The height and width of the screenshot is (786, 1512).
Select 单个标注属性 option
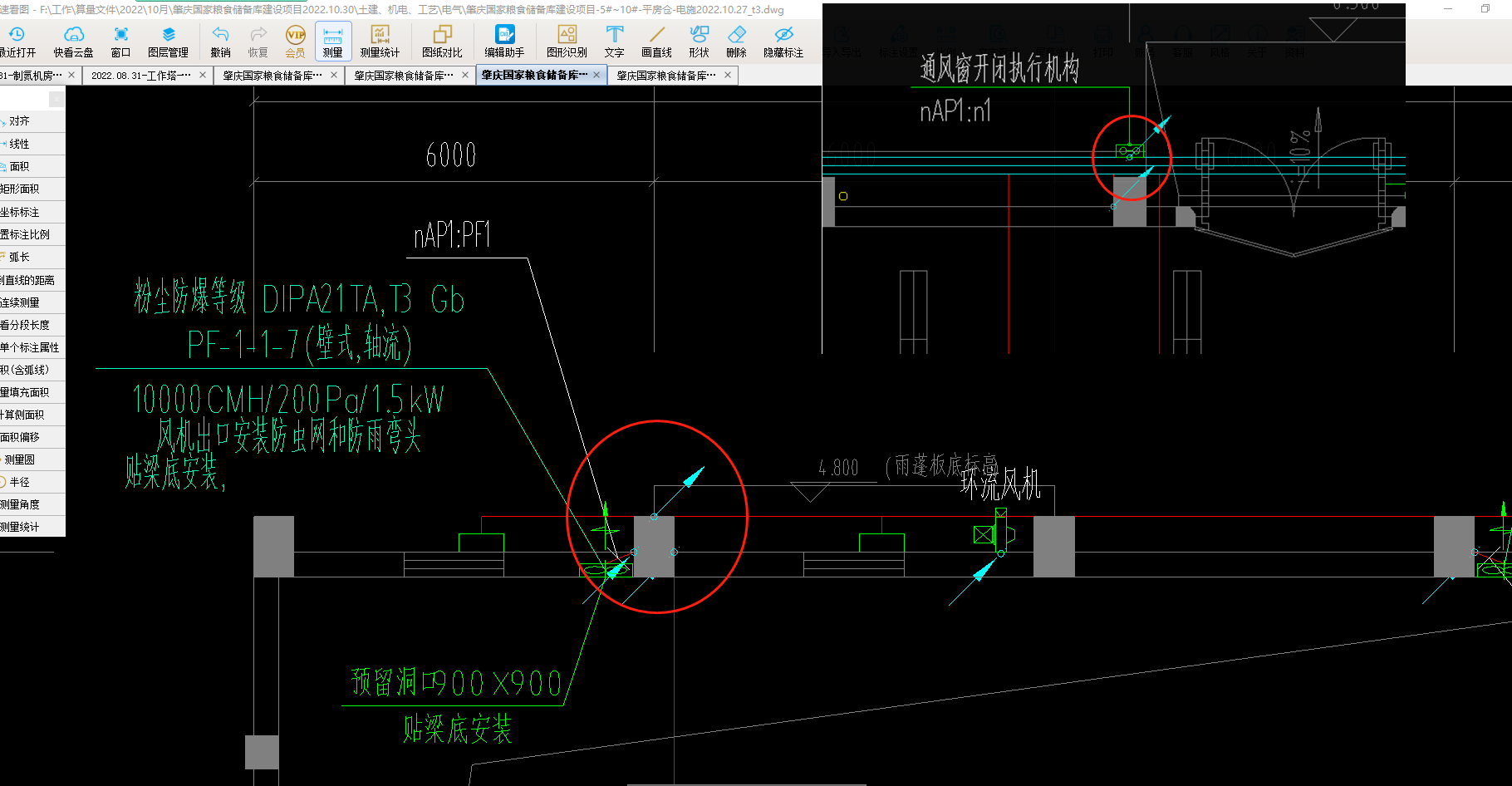click(32, 347)
